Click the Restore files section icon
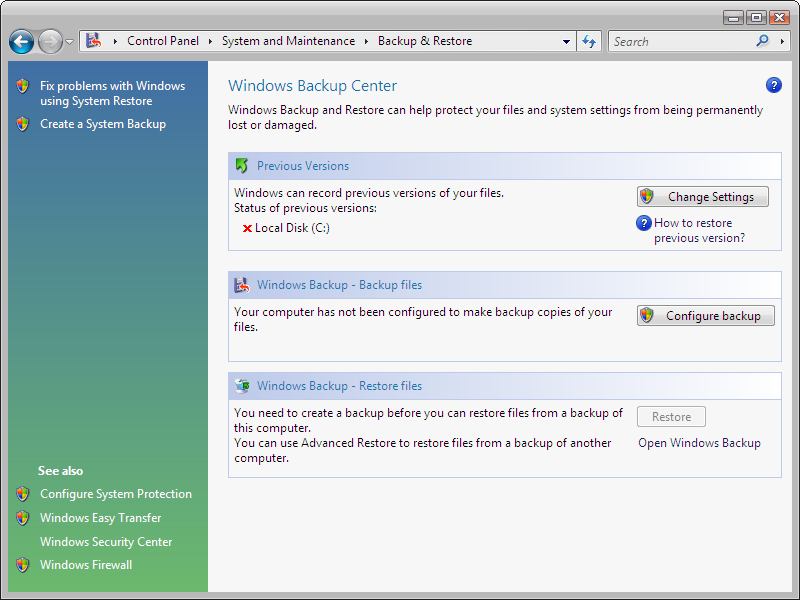The width and height of the screenshot is (800, 600). pyautogui.click(x=241, y=386)
